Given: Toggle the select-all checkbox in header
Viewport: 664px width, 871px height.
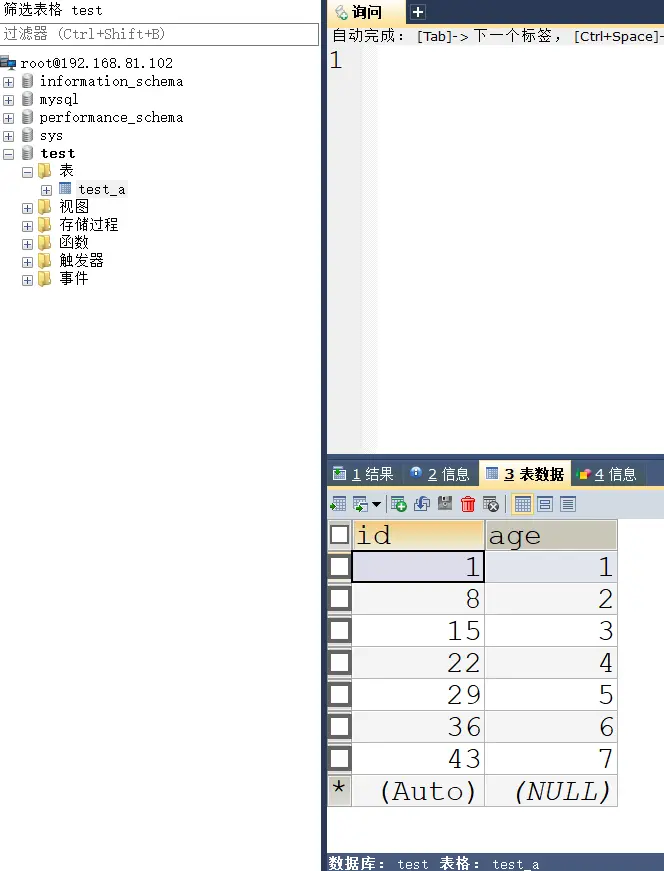Looking at the screenshot, I should coord(340,535).
